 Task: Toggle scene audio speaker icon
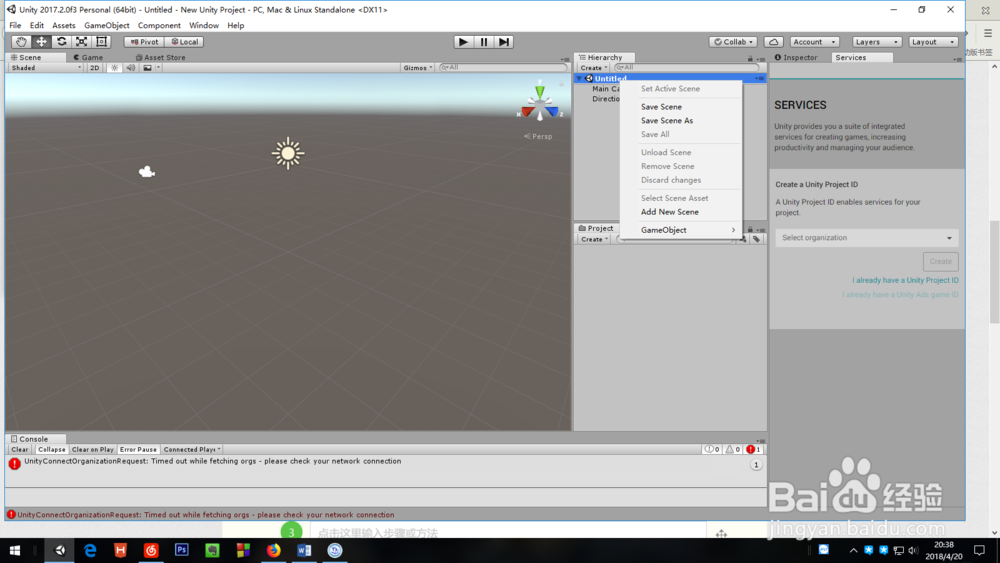(x=131, y=68)
